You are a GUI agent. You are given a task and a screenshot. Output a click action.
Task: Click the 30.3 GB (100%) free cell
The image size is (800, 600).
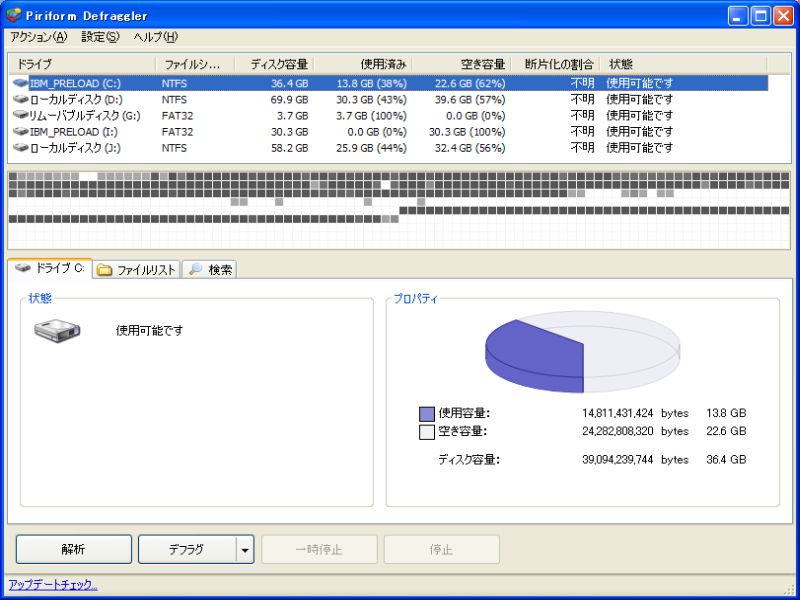tap(467, 132)
